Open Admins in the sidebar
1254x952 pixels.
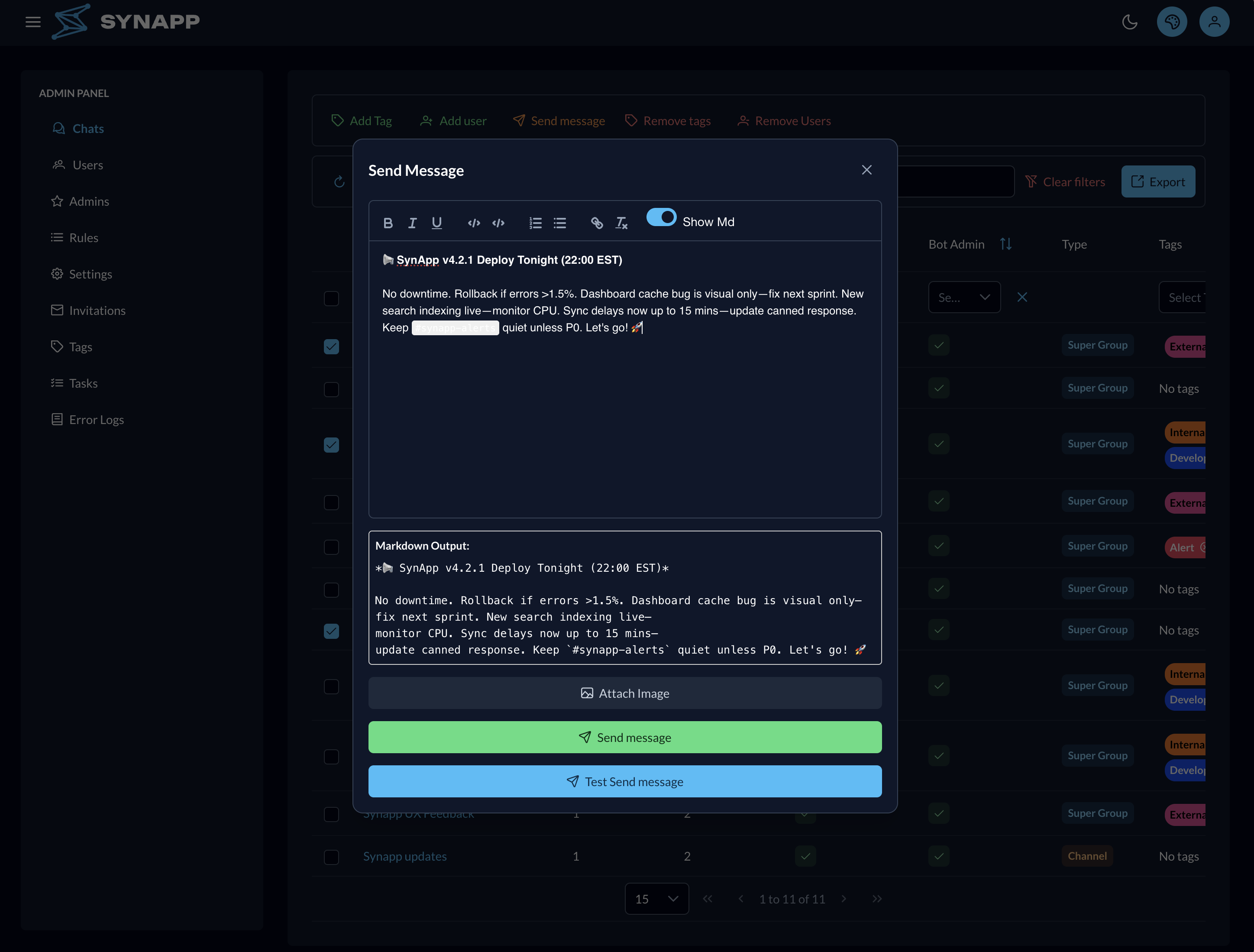pos(80,201)
